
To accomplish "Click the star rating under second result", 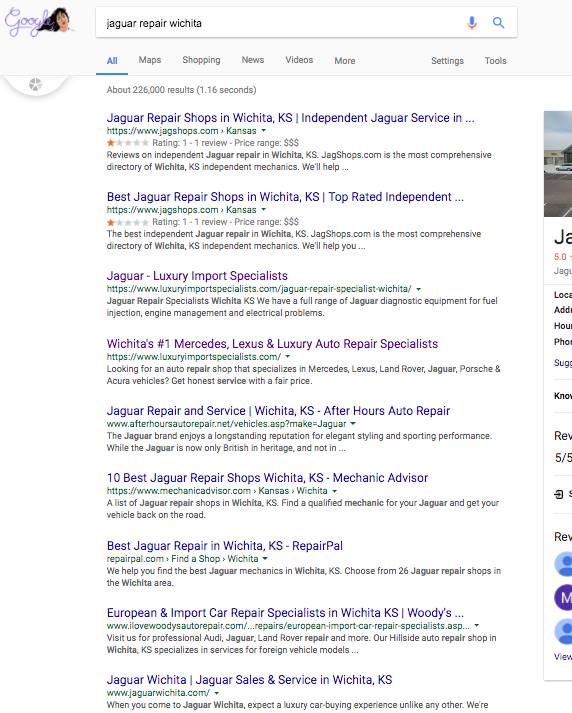I will click(128, 222).
